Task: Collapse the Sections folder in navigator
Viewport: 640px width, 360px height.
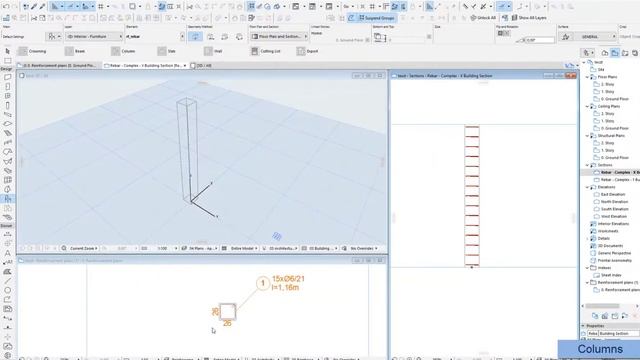Action: coord(587,165)
